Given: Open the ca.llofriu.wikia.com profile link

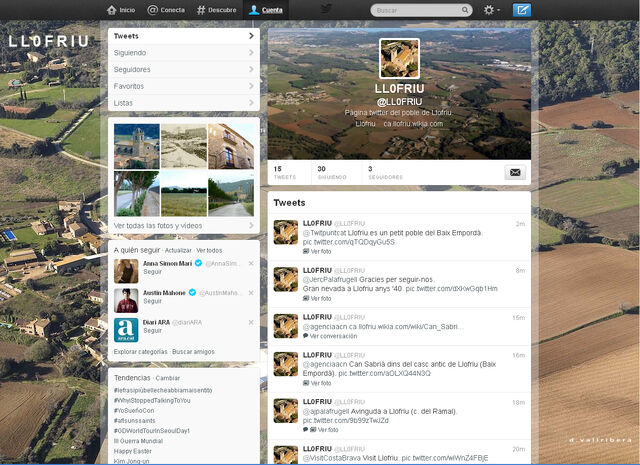Looking at the screenshot, I should tap(413, 124).
